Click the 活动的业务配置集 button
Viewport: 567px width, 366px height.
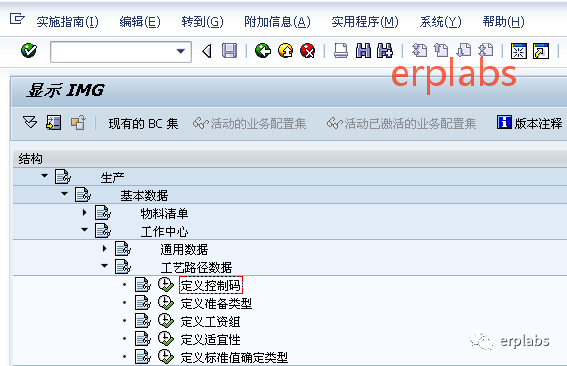coord(250,124)
